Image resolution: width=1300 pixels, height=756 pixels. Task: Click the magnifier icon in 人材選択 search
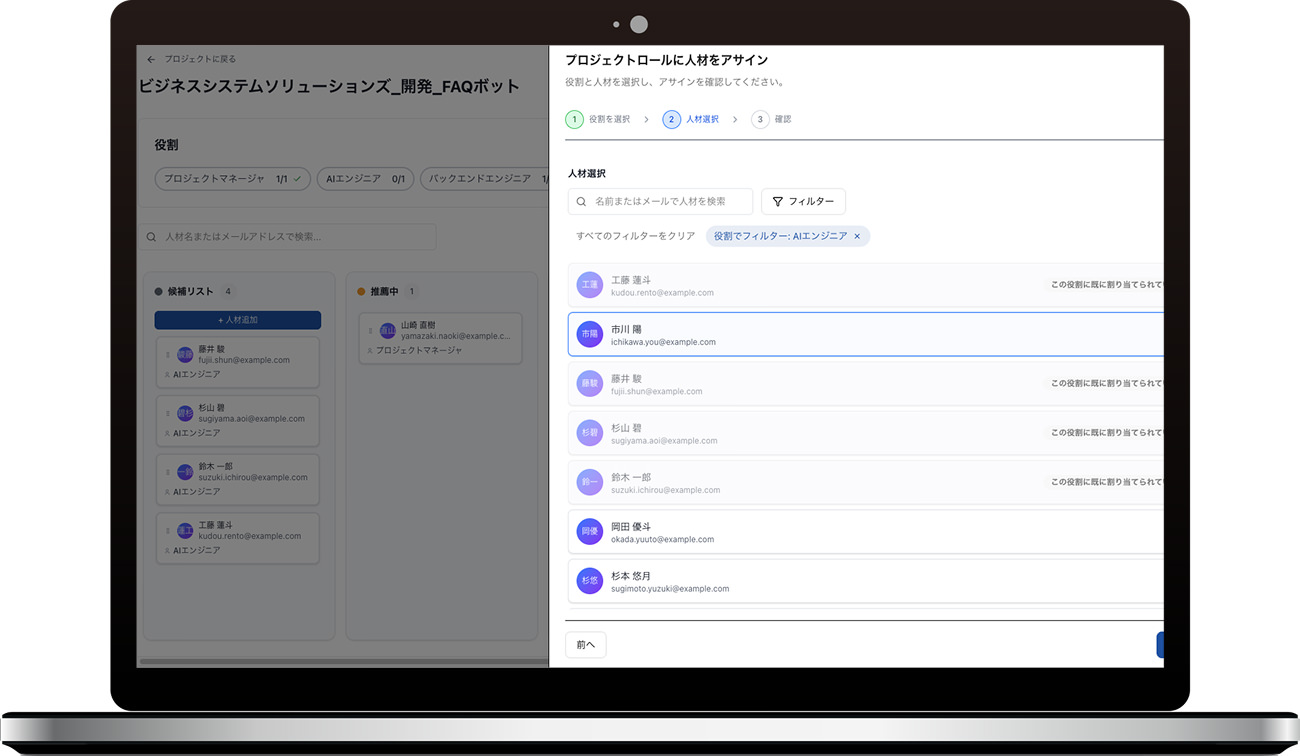pos(581,202)
